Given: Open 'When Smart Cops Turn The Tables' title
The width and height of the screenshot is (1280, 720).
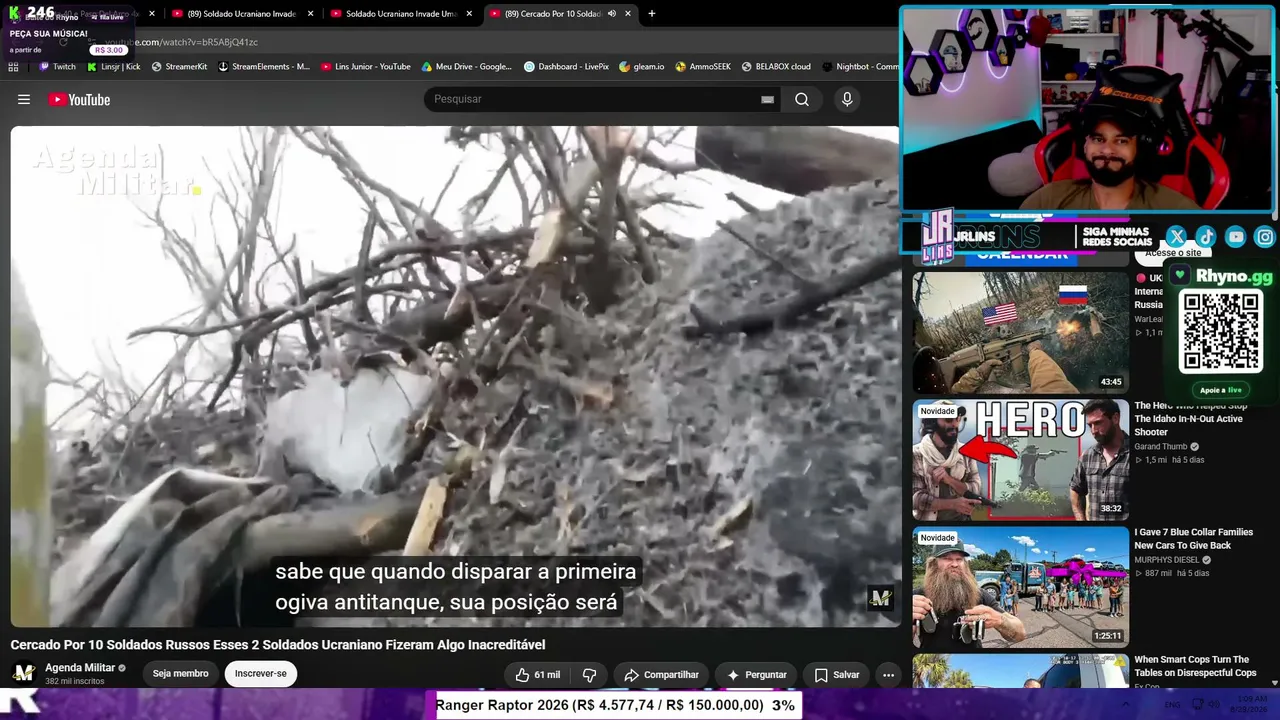Looking at the screenshot, I should (1195, 666).
